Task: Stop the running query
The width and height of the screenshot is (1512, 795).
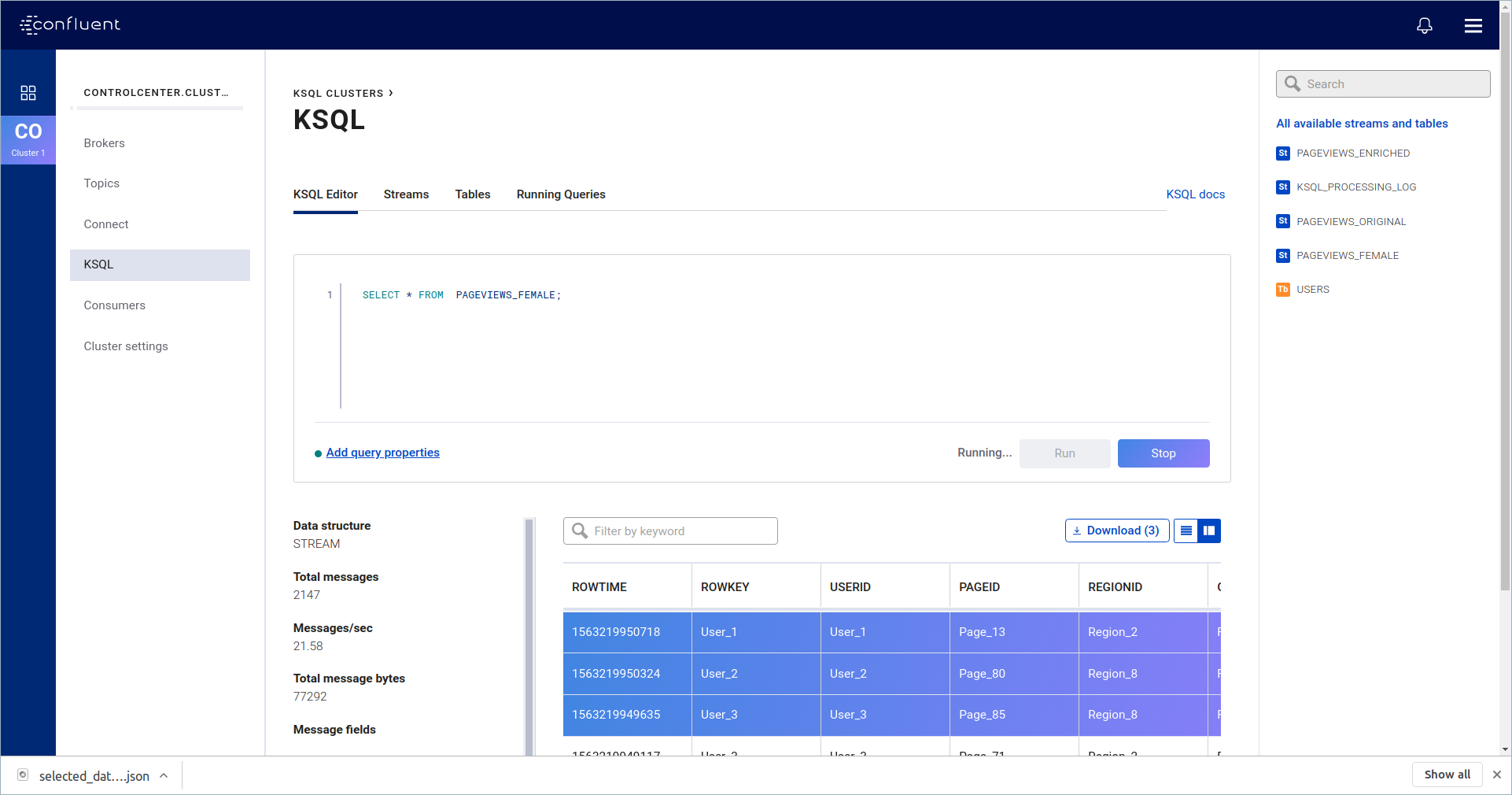Action: (x=1163, y=453)
